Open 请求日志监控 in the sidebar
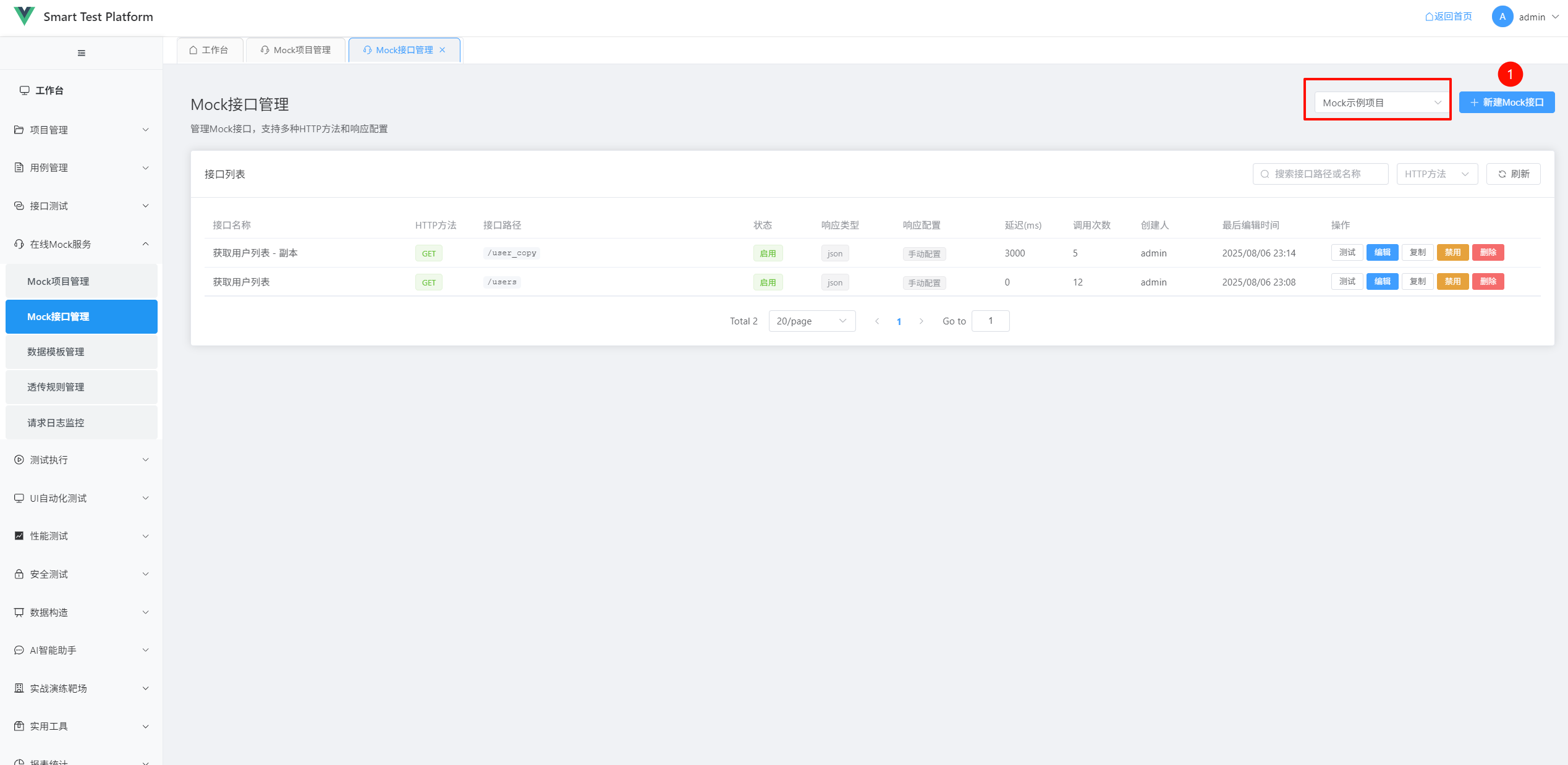Image resolution: width=1568 pixels, height=765 pixels. [x=56, y=423]
